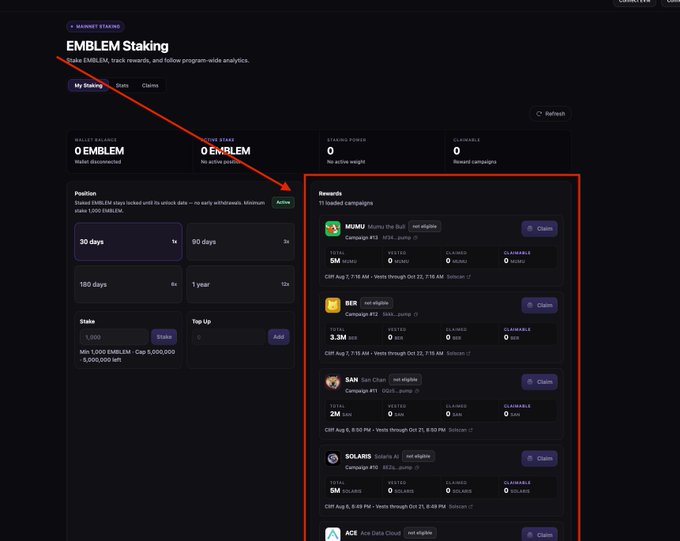Claim SAN campaign rewards
The width and height of the screenshot is (680, 541).
click(539, 382)
